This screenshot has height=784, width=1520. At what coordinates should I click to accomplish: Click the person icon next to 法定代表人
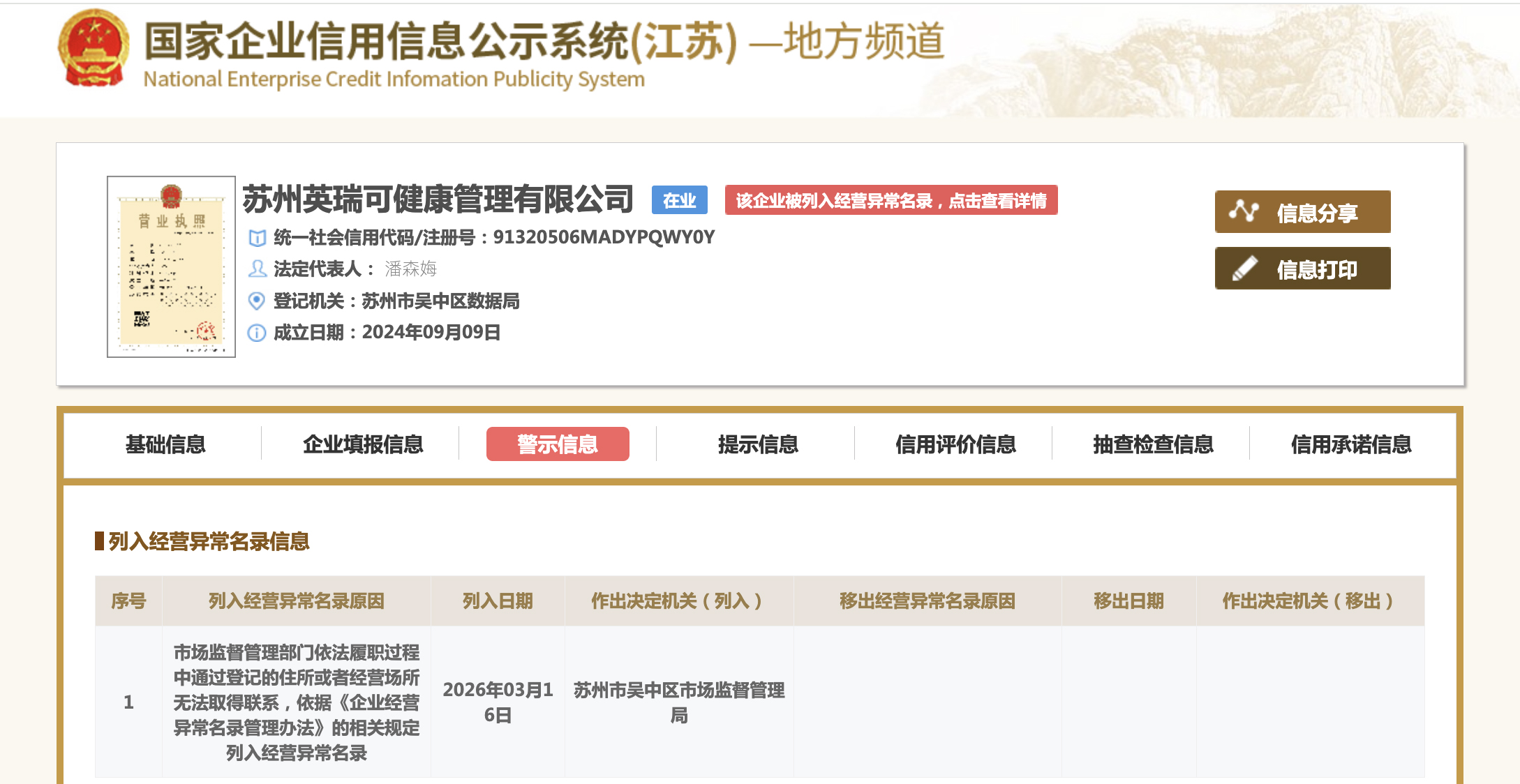pyautogui.click(x=258, y=269)
